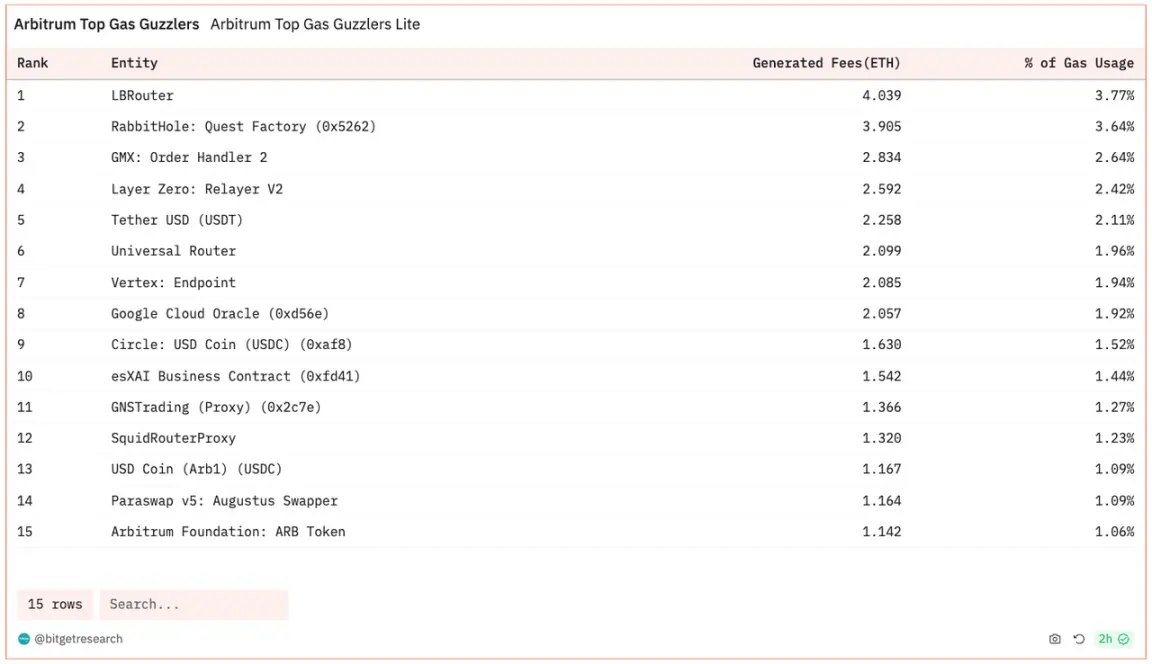Sort by % of Gas Usage header
The width and height of the screenshot is (1152, 664).
coord(1079,63)
